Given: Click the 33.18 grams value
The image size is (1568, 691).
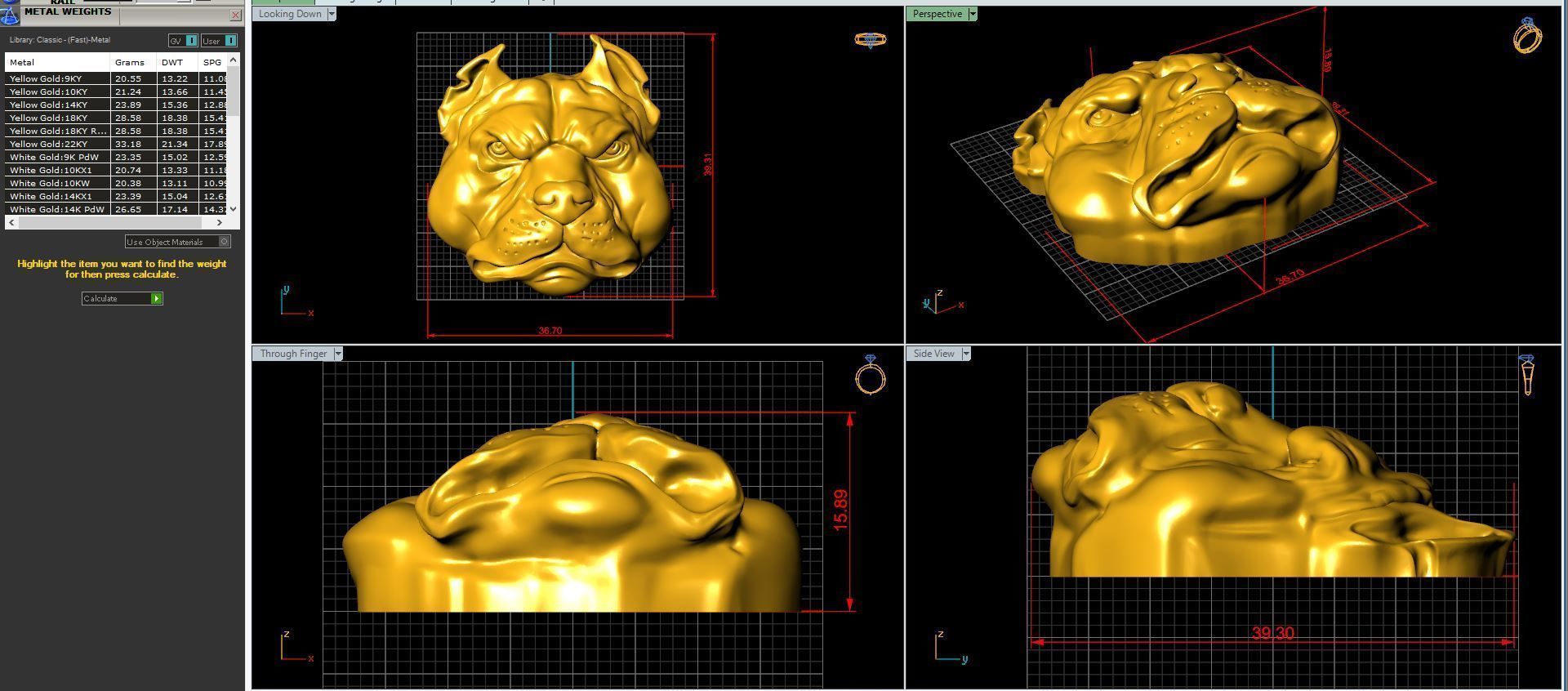Looking at the screenshot, I should click(x=127, y=144).
